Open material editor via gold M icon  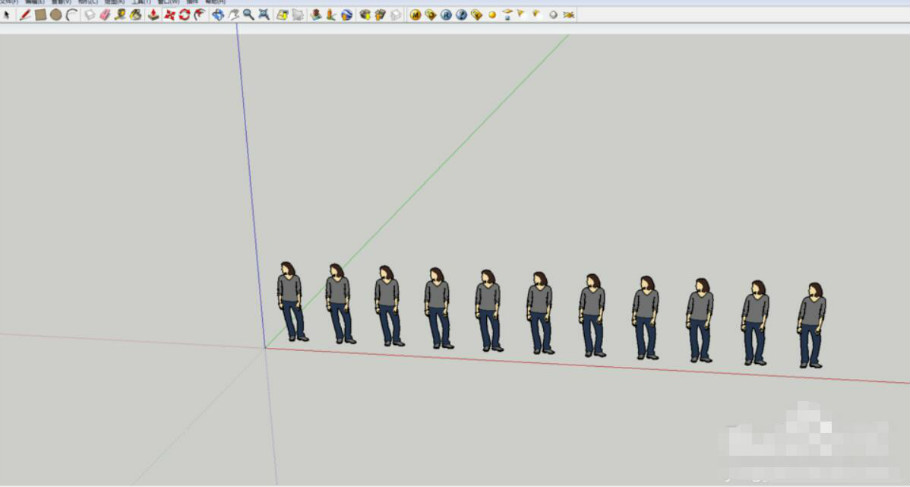[x=416, y=15]
